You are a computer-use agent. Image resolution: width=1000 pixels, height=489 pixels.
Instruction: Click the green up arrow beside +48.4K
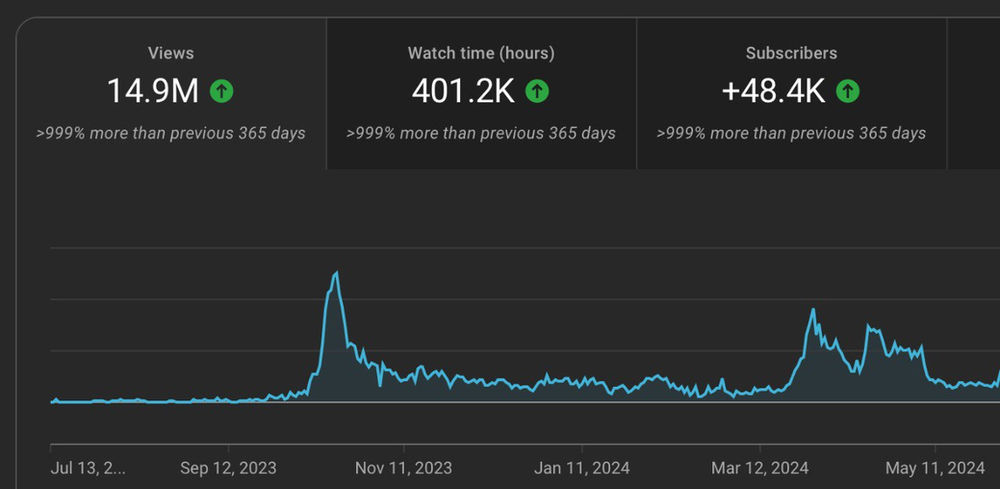point(848,91)
